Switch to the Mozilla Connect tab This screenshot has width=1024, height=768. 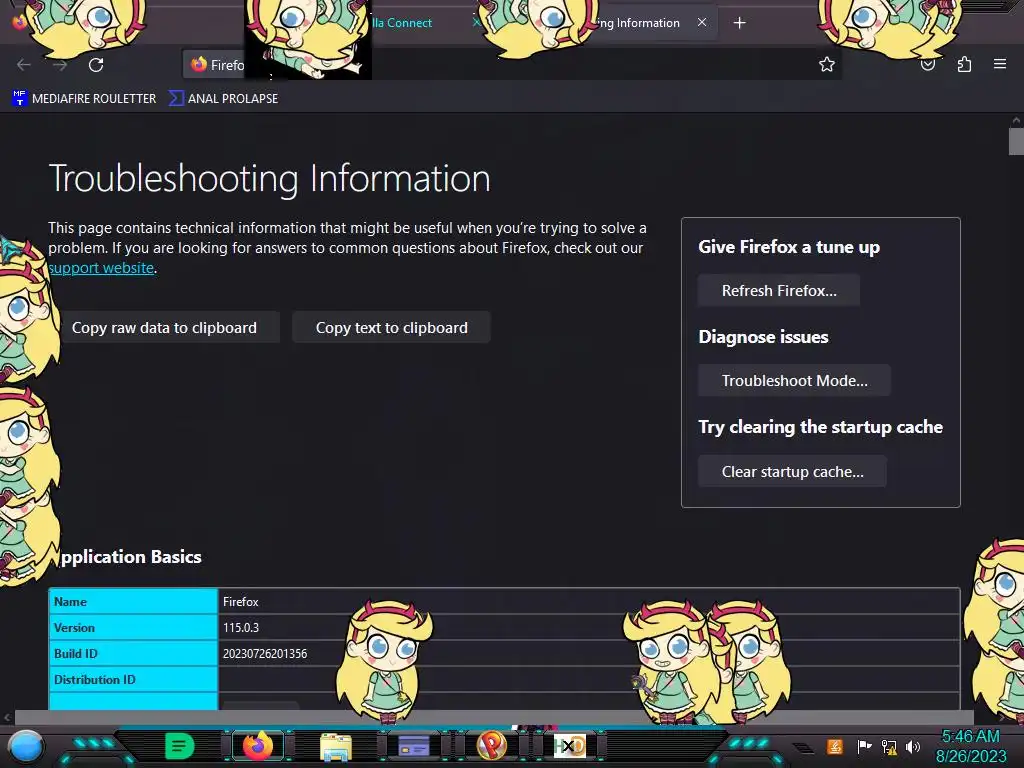point(402,23)
